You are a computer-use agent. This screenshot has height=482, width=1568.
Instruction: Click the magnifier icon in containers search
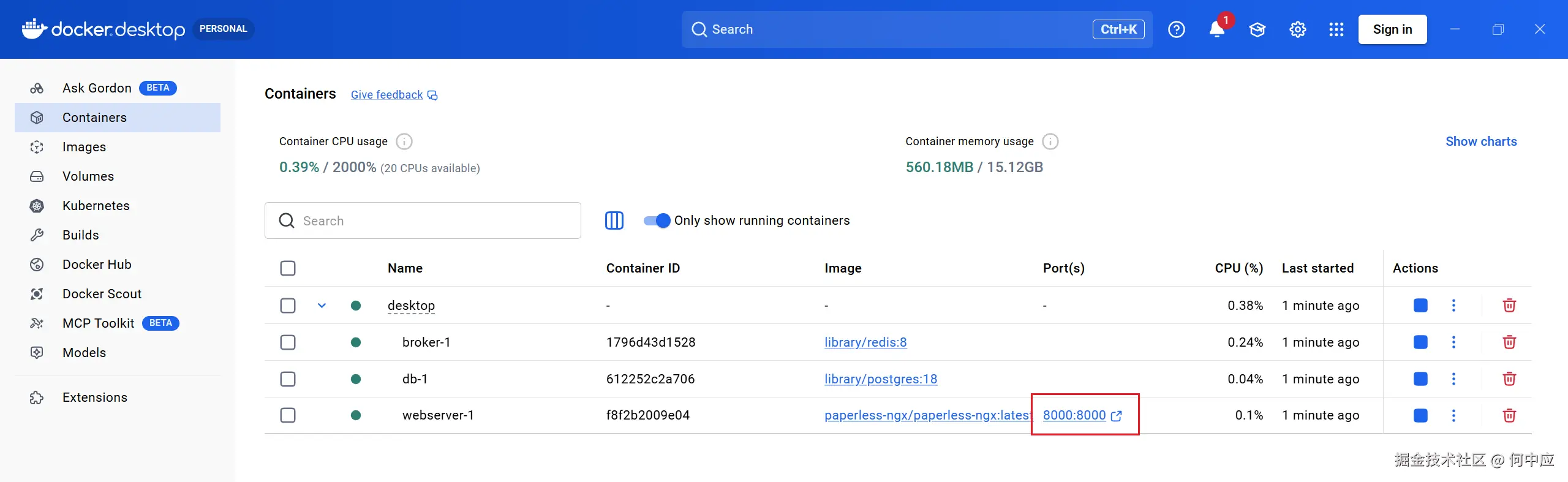pos(287,220)
